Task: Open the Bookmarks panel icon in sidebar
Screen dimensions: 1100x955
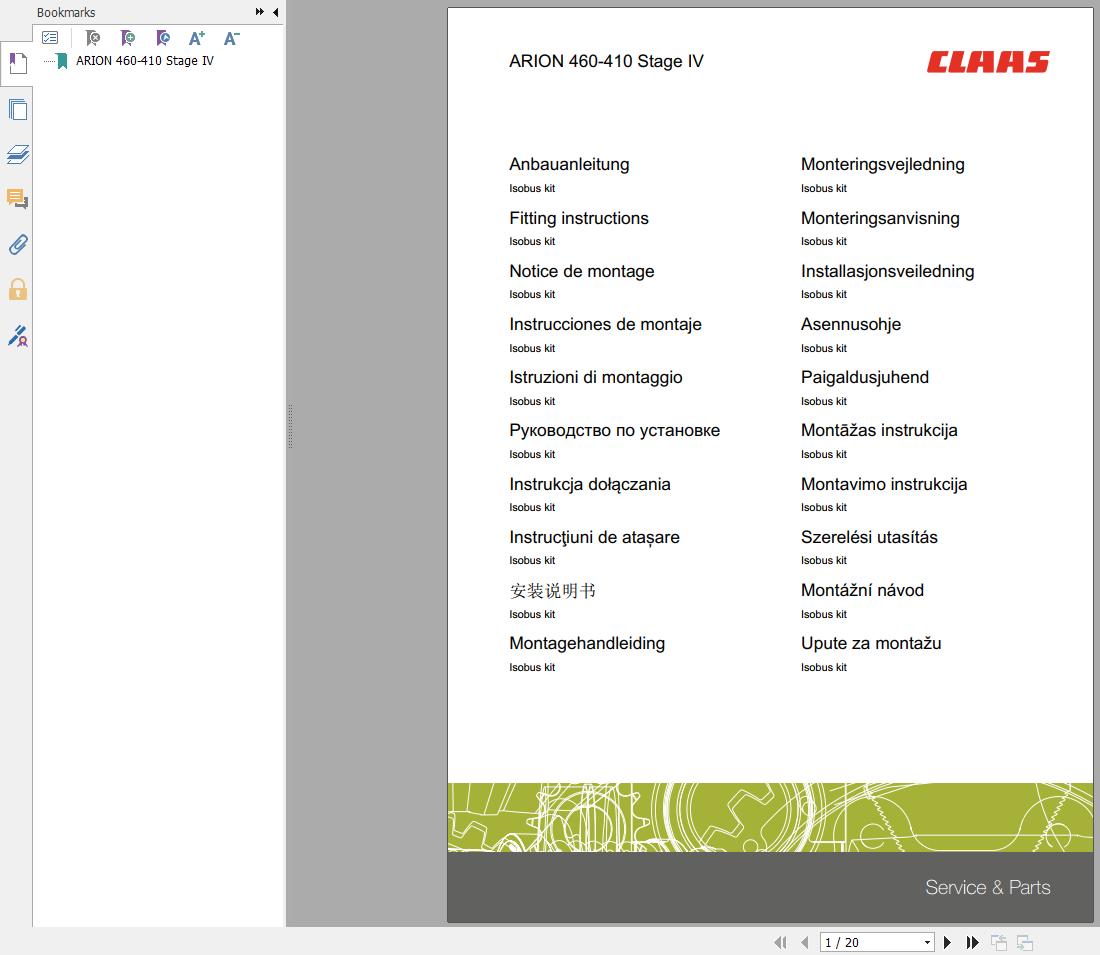Action: click(18, 64)
